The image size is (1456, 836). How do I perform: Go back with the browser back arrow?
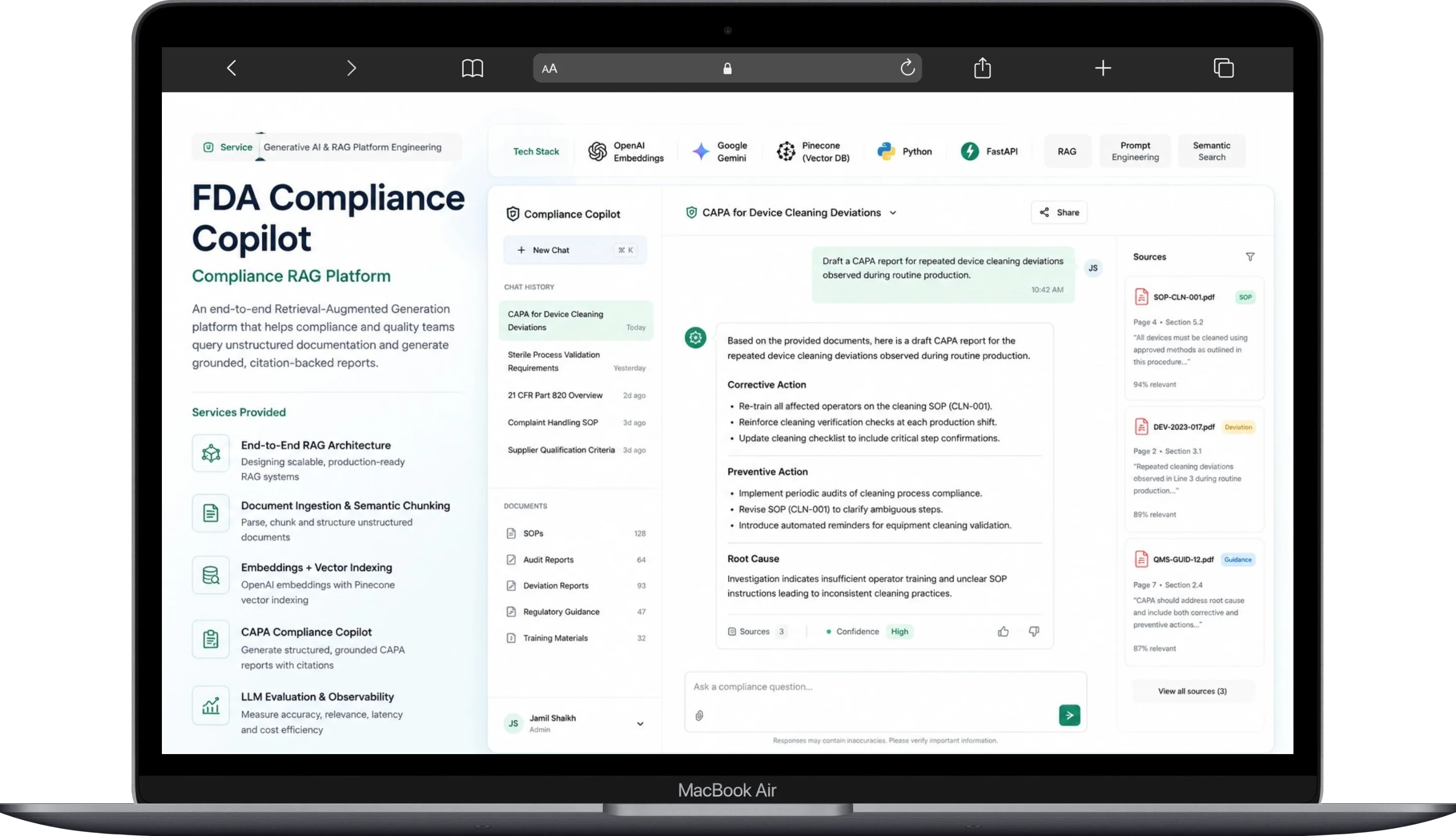tap(231, 69)
